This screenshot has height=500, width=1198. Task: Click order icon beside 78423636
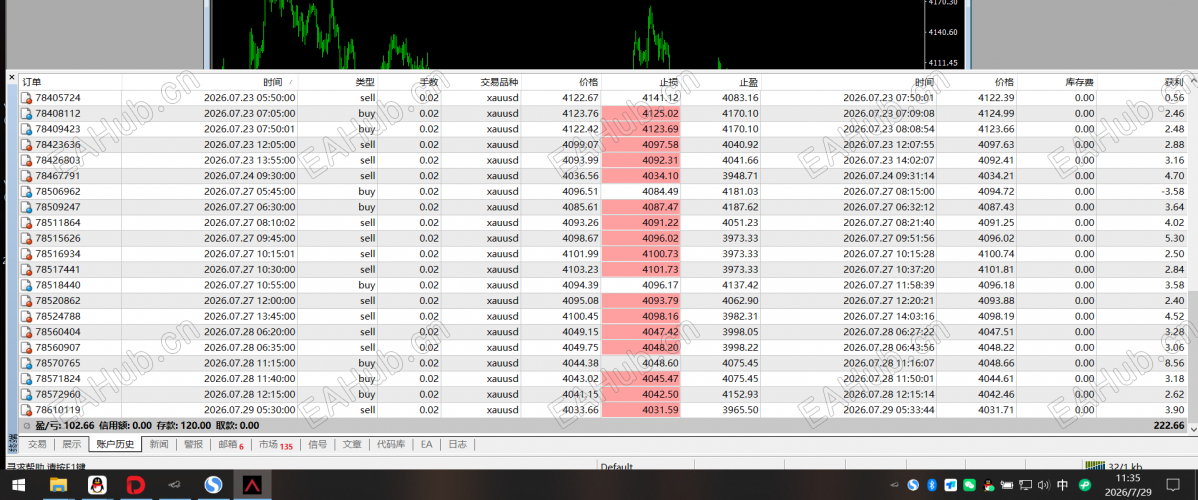(26, 144)
